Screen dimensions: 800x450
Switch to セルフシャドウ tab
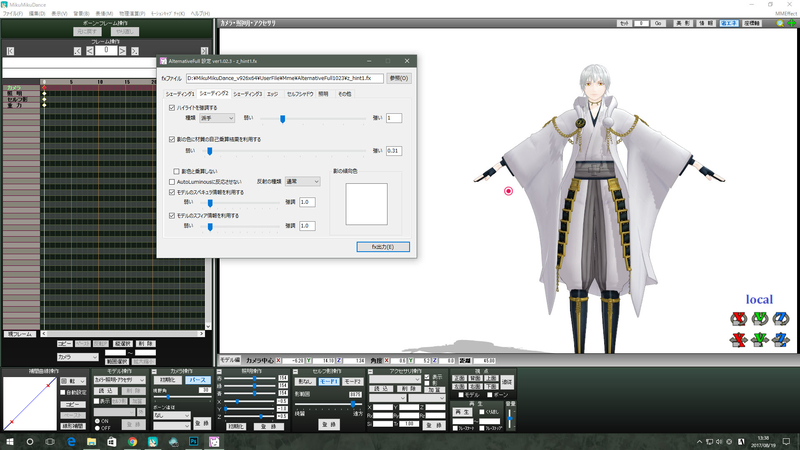pyautogui.click(x=300, y=94)
